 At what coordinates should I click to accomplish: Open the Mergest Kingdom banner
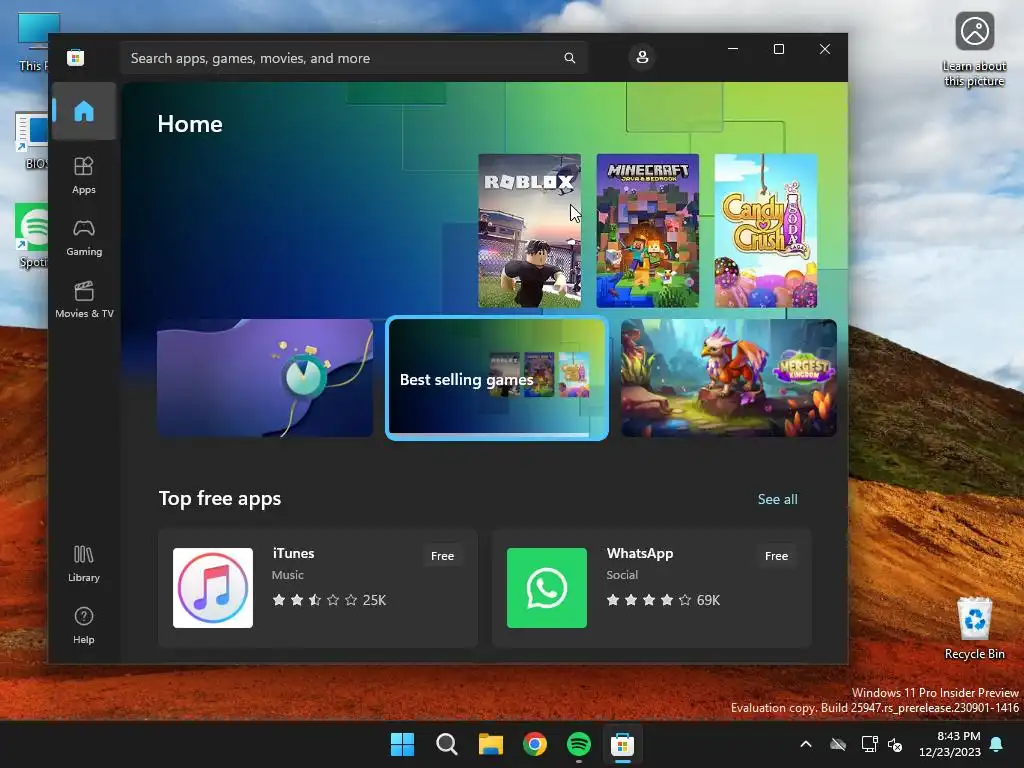point(729,378)
